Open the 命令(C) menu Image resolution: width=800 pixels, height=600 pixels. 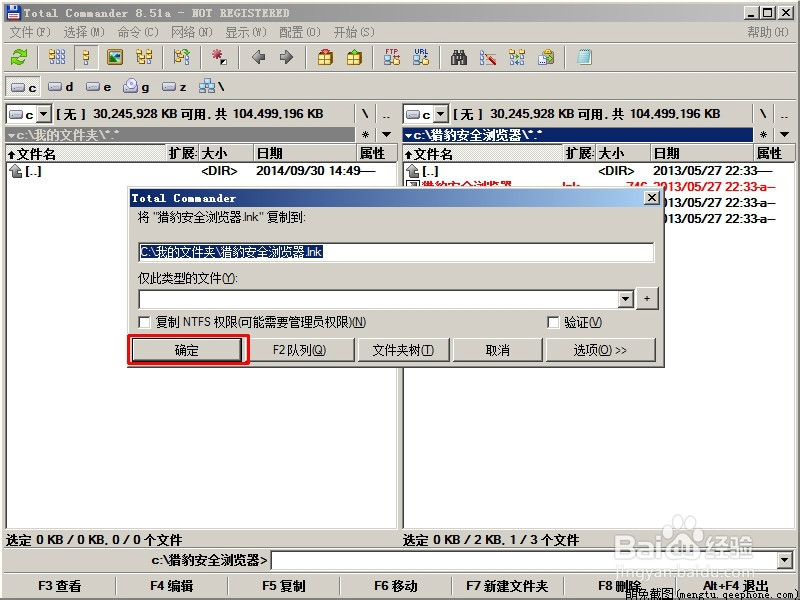tap(138, 32)
